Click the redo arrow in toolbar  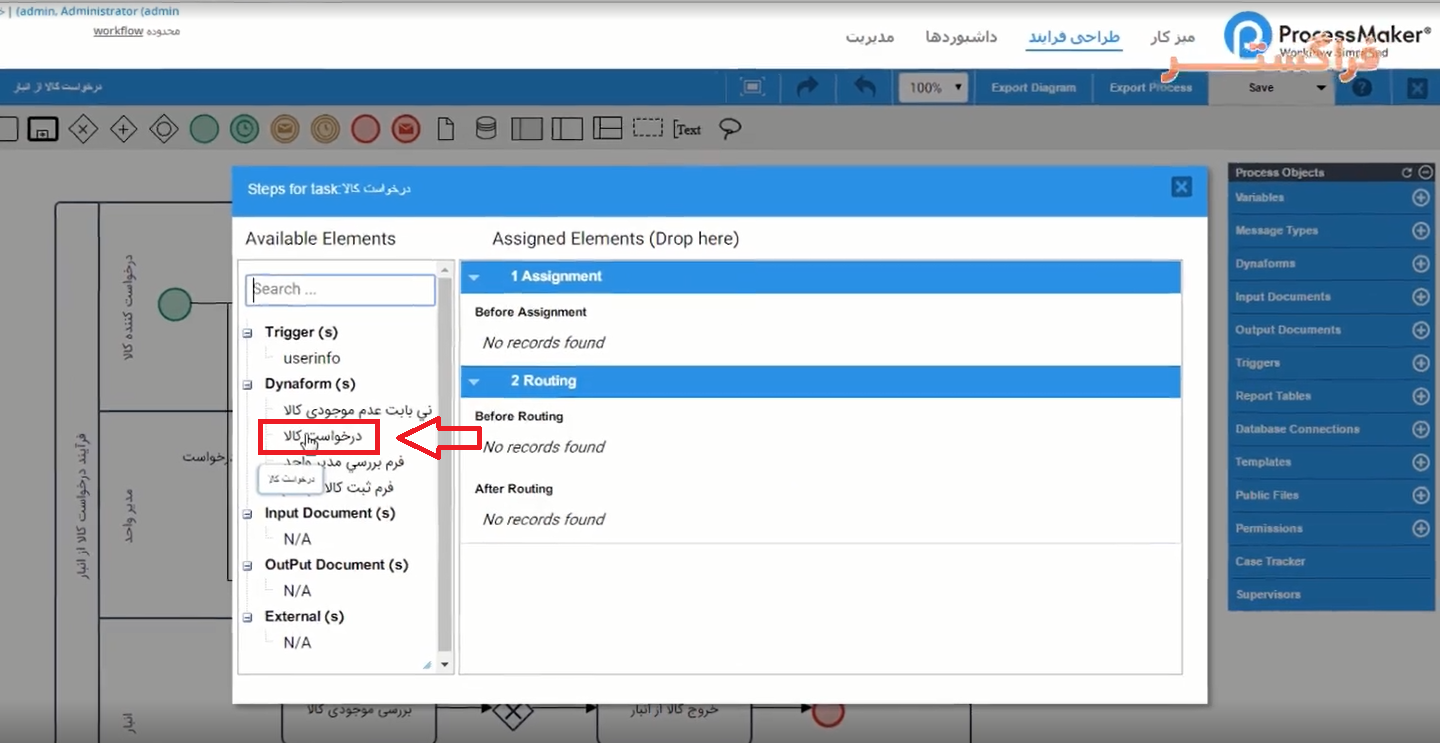point(807,88)
